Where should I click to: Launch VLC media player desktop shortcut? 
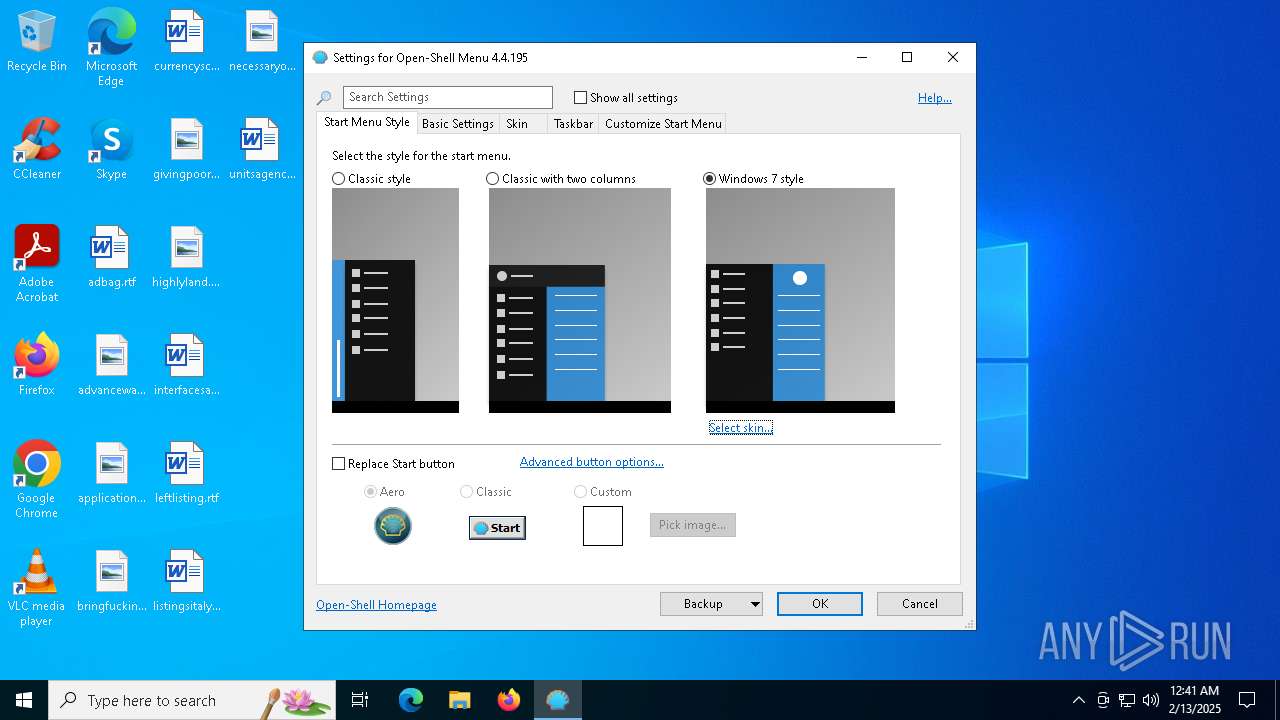(x=37, y=588)
